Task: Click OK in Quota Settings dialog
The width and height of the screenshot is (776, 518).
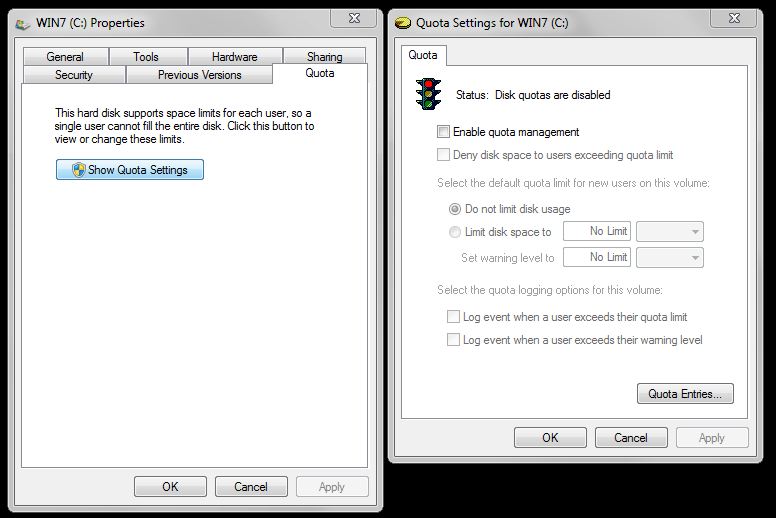Action: coord(550,438)
